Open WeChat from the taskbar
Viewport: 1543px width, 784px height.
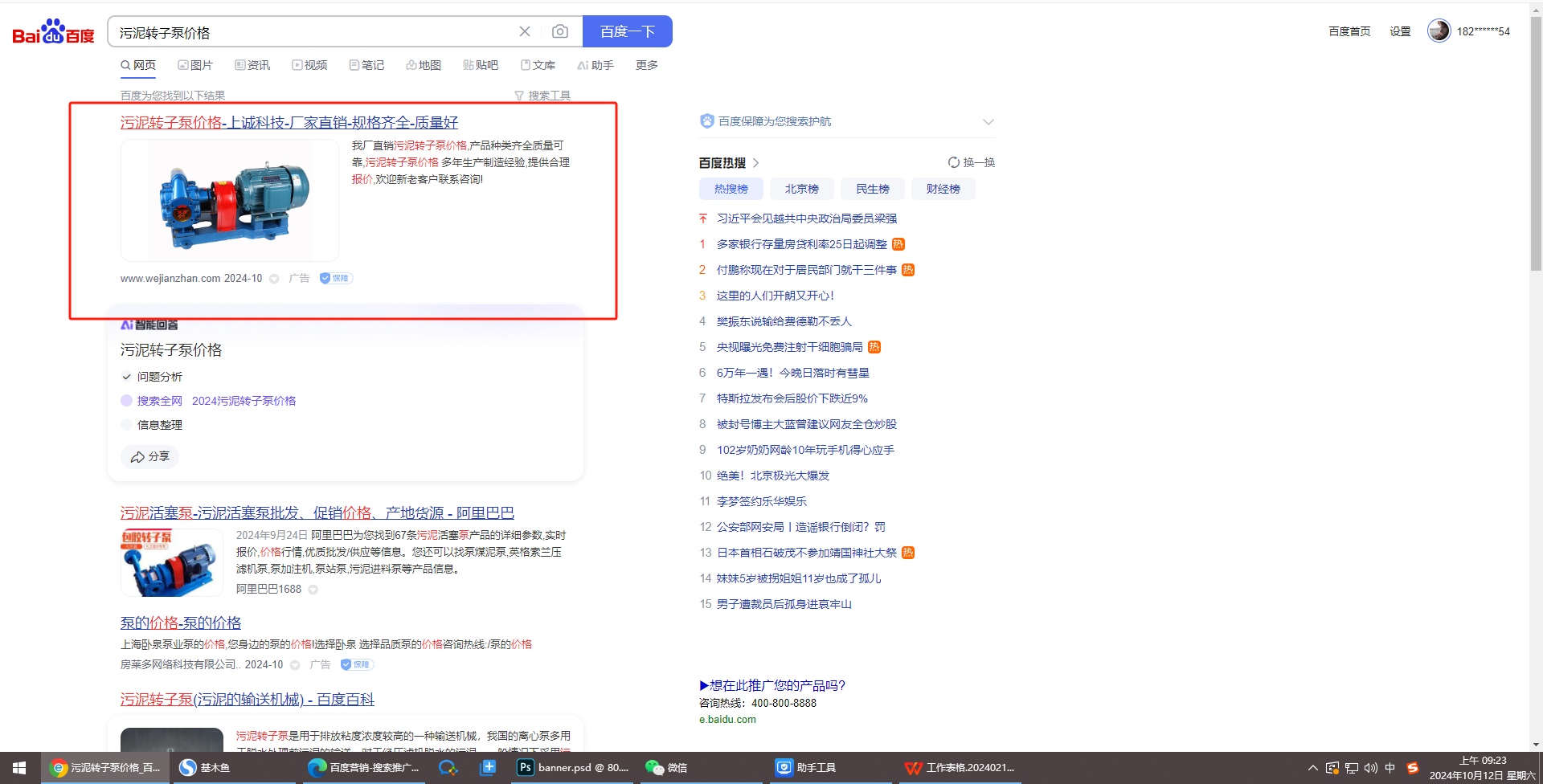666,768
